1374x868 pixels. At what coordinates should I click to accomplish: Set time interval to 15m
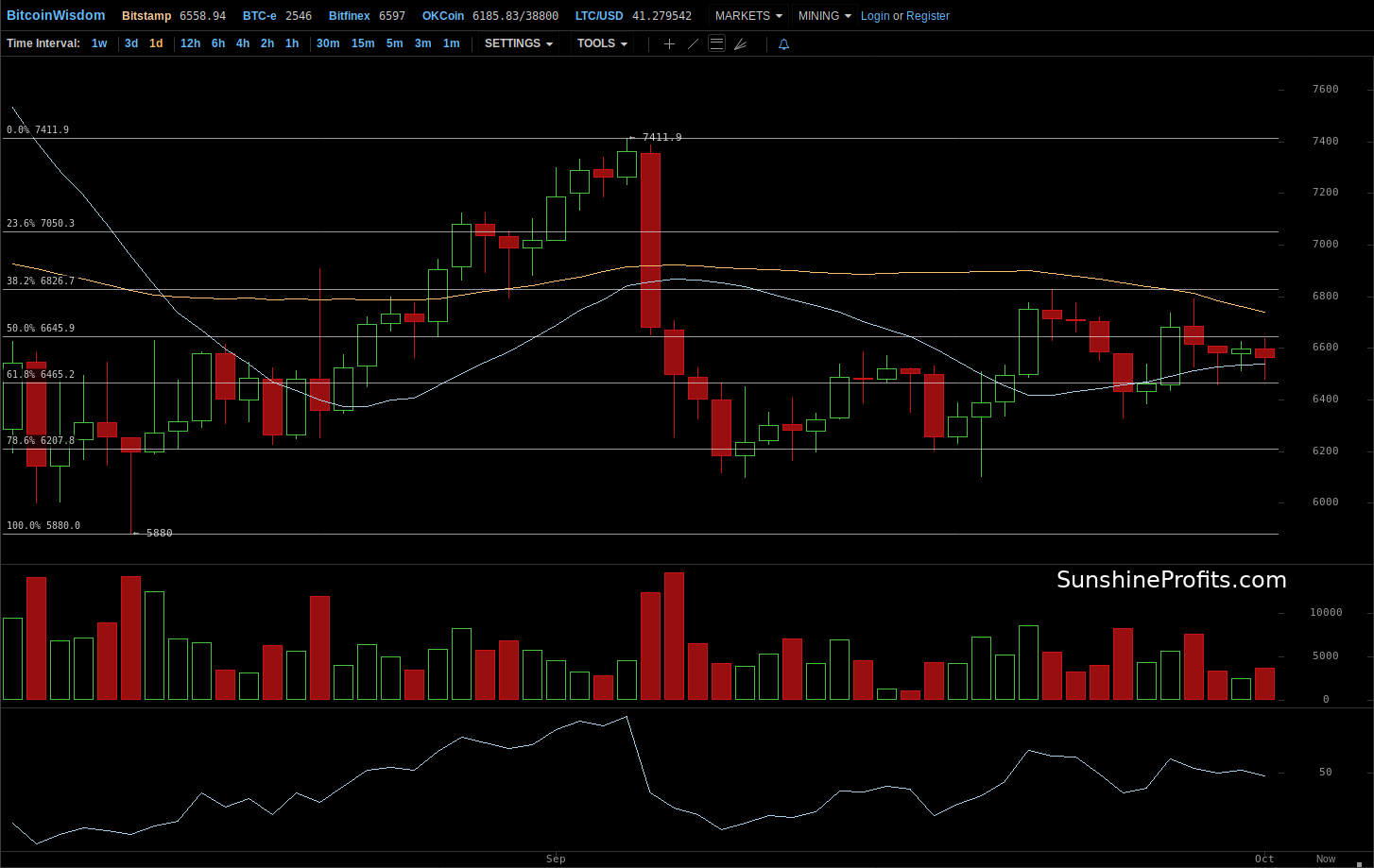363,43
